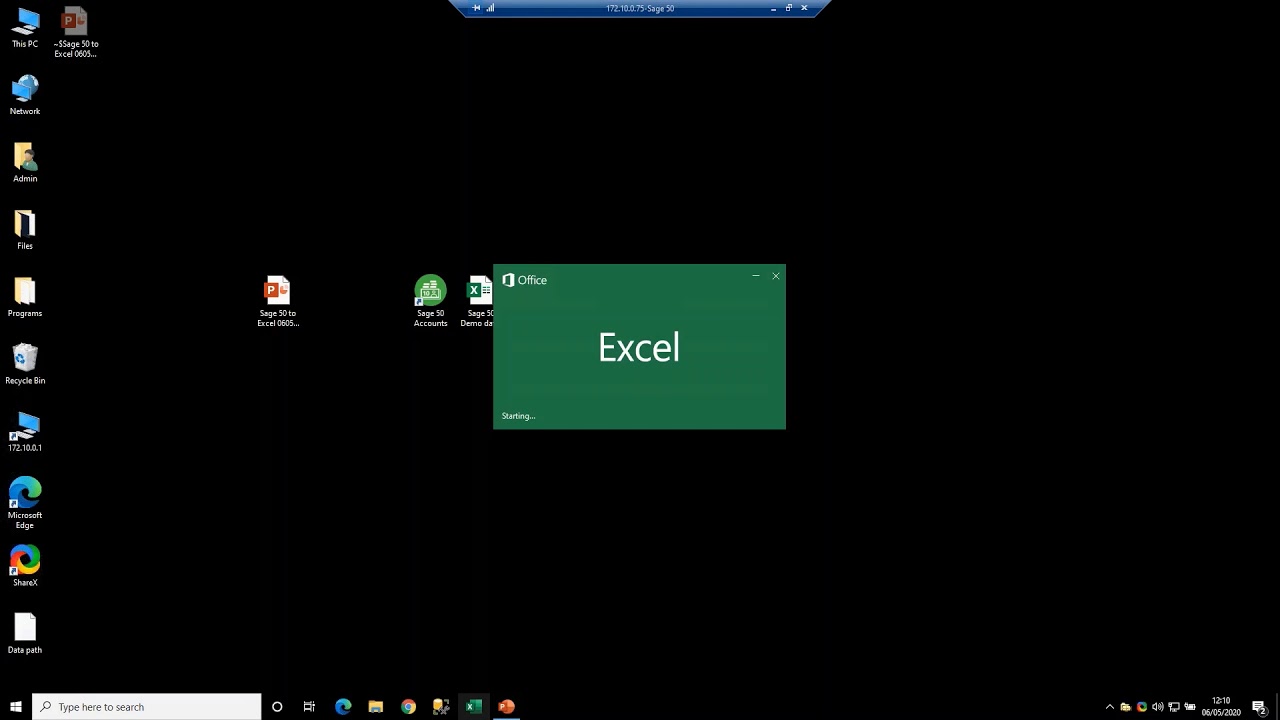This screenshot has height=720, width=1280.
Task: Minimize the Excel splash screen
Action: [755, 276]
